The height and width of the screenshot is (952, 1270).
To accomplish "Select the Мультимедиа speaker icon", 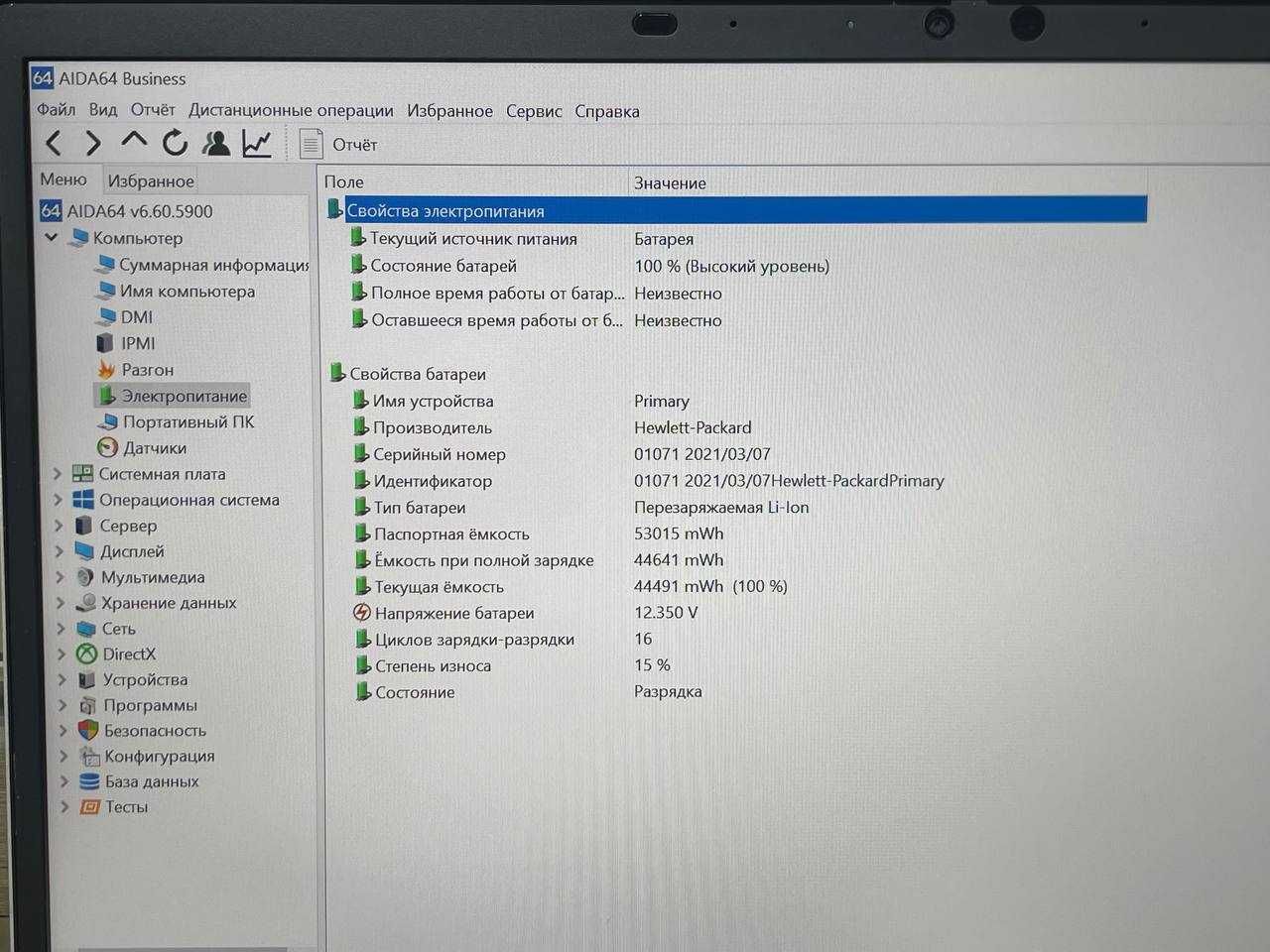I will [85, 576].
